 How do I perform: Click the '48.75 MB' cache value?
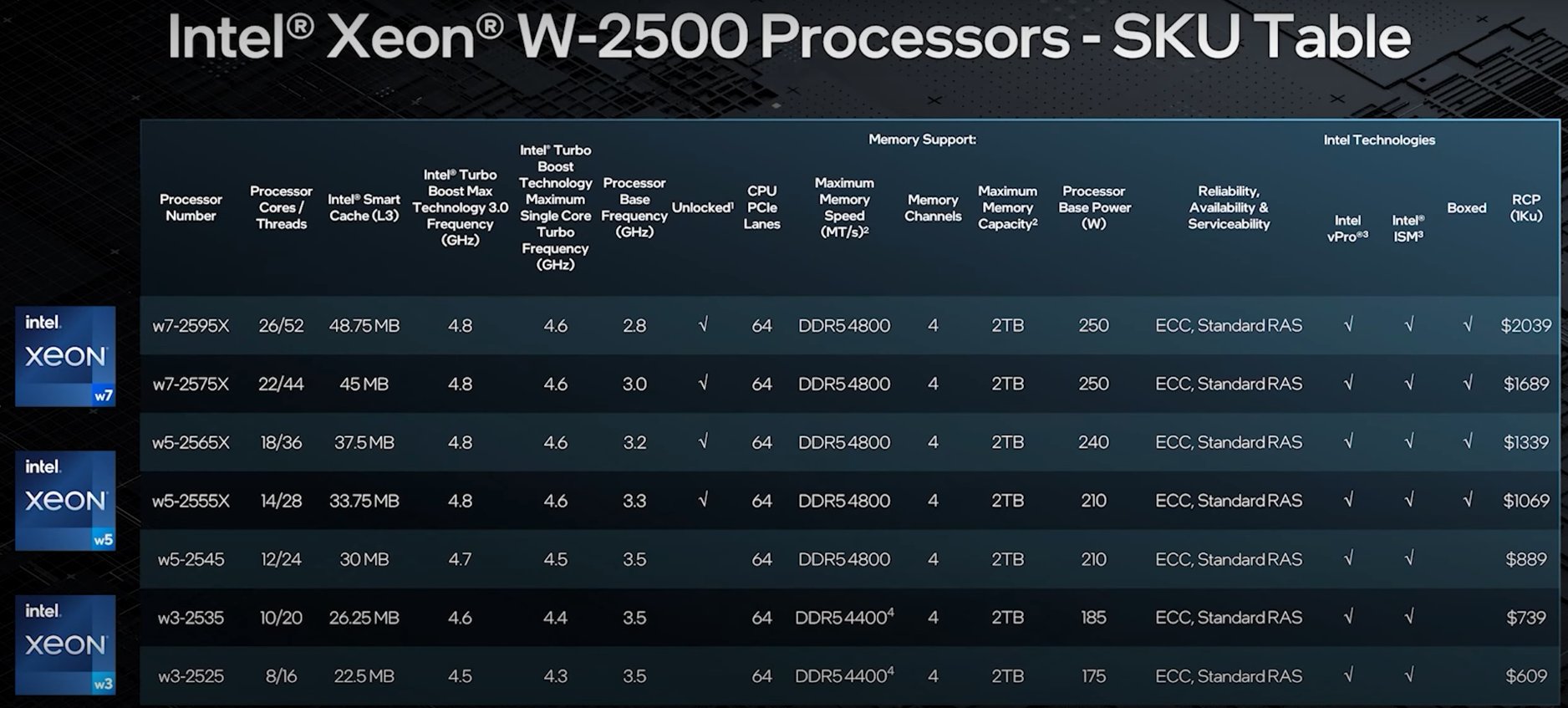pos(364,325)
